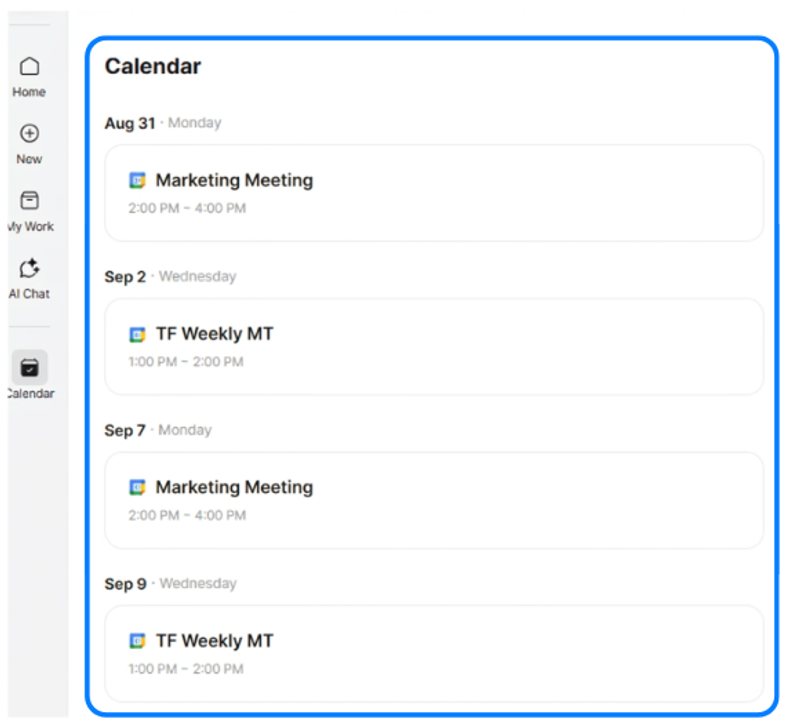The width and height of the screenshot is (800, 721).
Task: Select the AI Chat label in sidebar
Action: pyautogui.click(x=29, y=294)
